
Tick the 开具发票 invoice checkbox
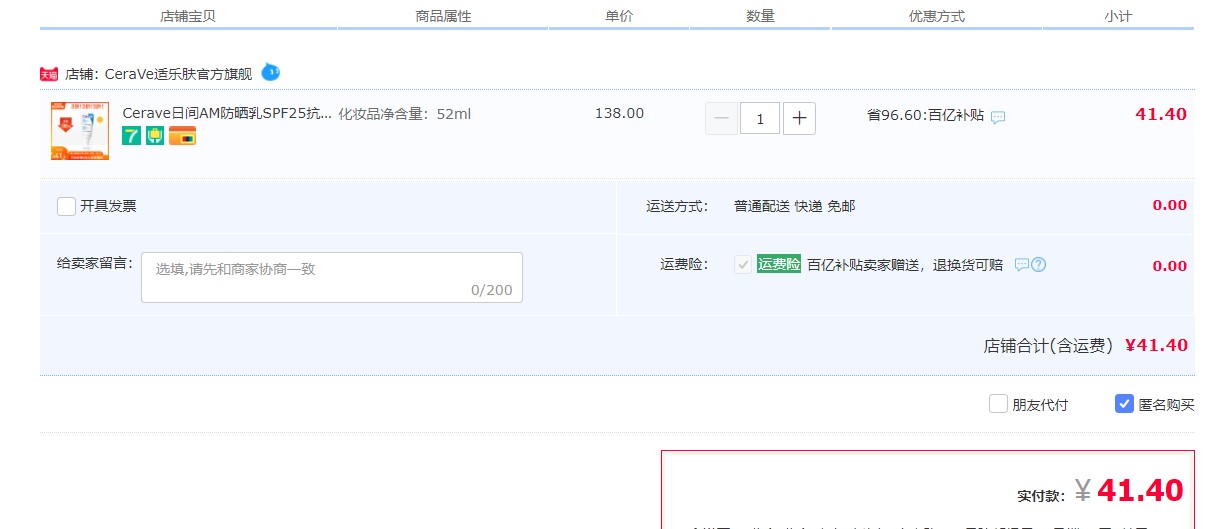pyautogui.click(x=67, y=206)
